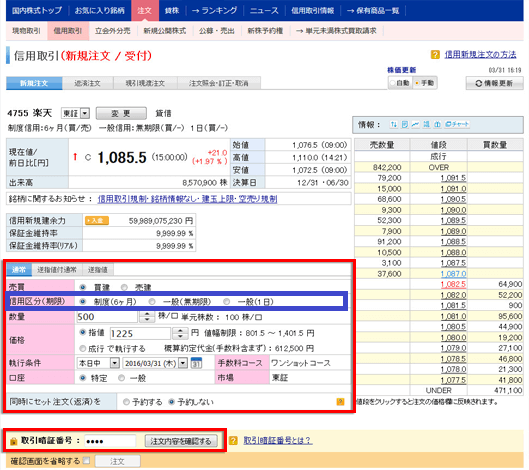529x470 pixels.
Task: Select 買建 buy radio button
Action: pyautogui.click(x=82, y=287)
